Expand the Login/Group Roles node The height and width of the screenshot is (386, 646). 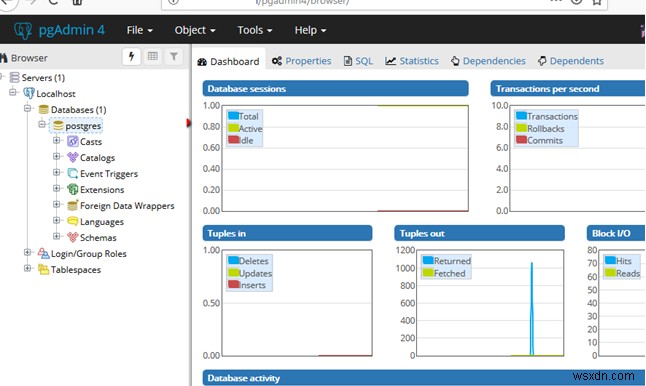[28, 252]
